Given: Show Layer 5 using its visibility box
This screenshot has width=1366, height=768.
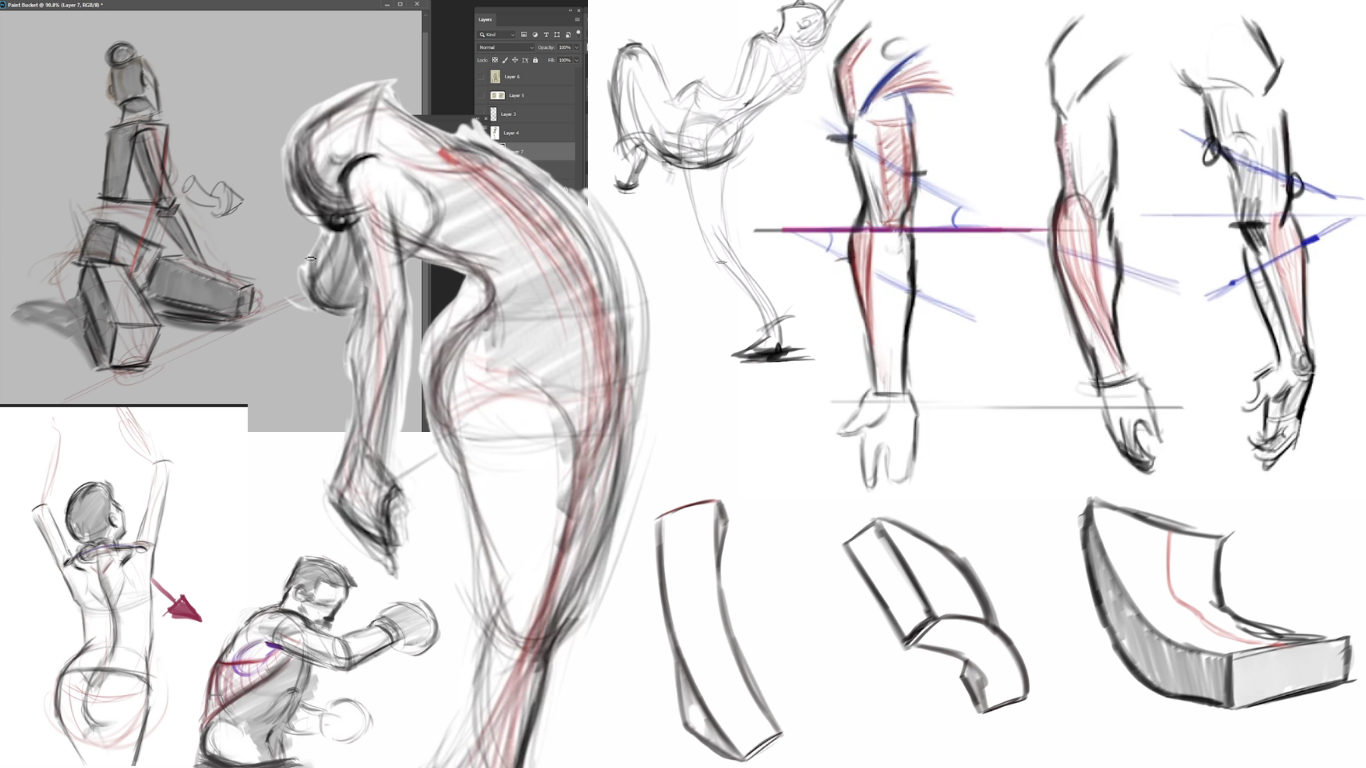Looking at the screenshot, I should (482, 96).
